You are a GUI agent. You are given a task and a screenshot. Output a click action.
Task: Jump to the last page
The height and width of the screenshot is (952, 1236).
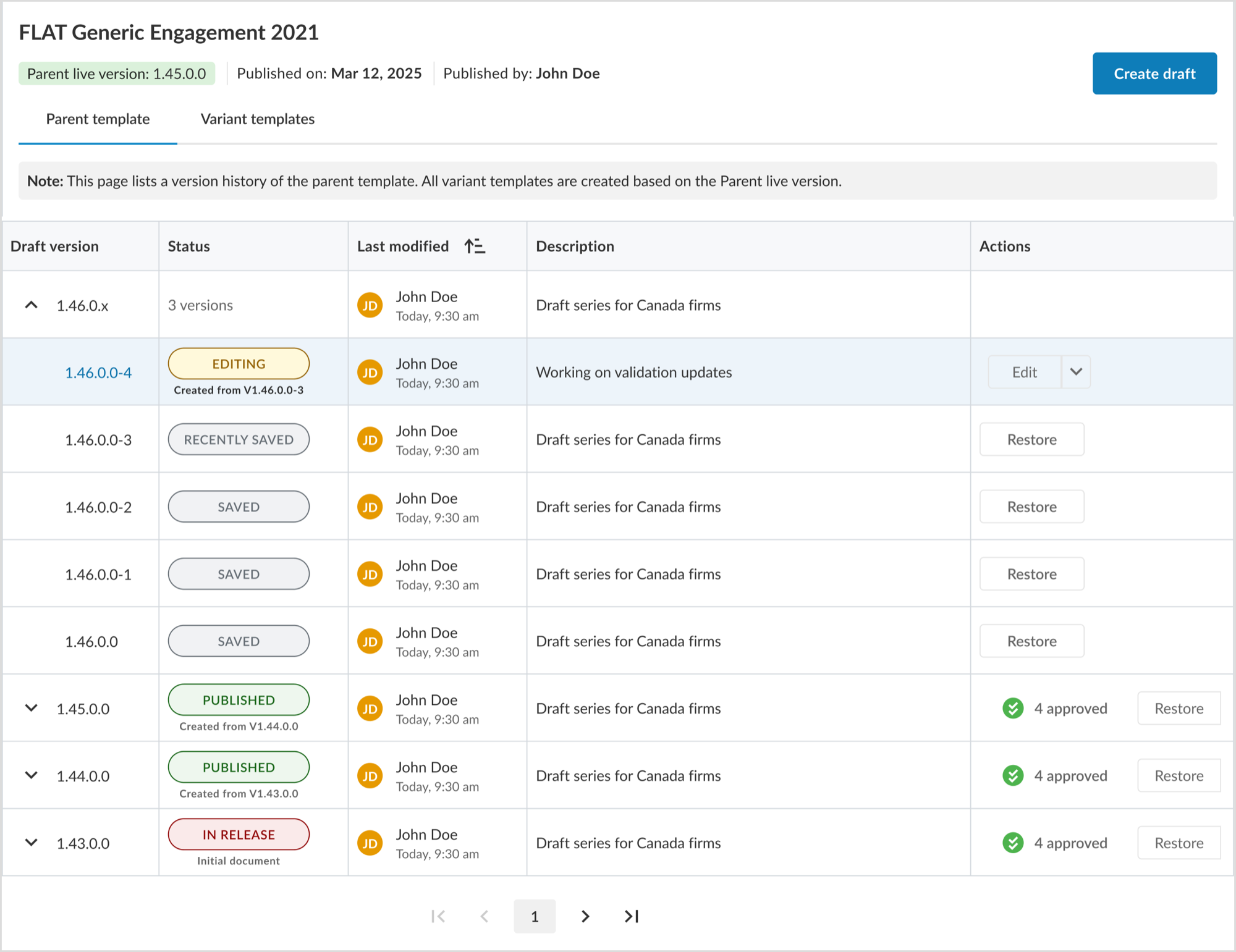pyautogui.click(x=632, y=916)
